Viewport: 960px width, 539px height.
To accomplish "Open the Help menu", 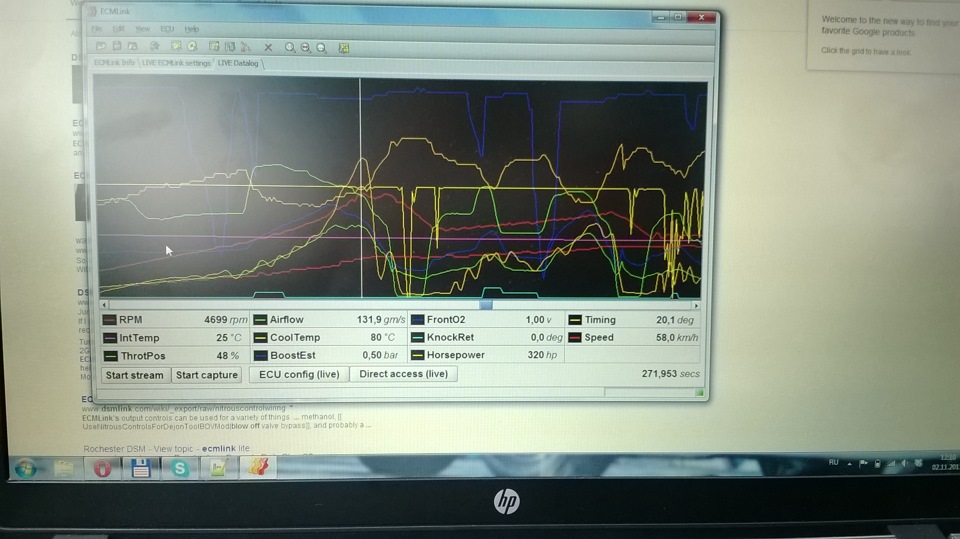I will point(192,29).
